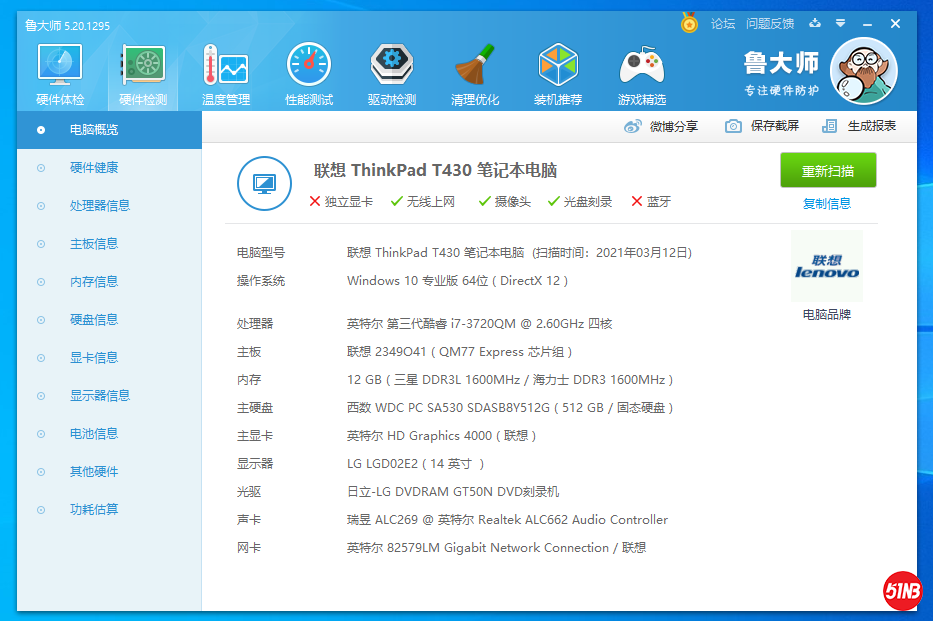Viewport: 933px width, 621px height.
Task: Click the green 重新扫描 rescan button
Action: click(828, 171)
